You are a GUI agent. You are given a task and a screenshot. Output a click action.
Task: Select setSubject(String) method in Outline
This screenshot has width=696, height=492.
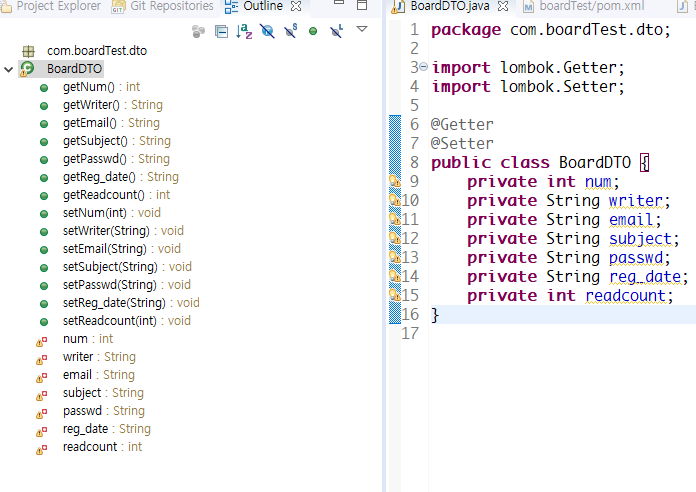tap(127, 267)
